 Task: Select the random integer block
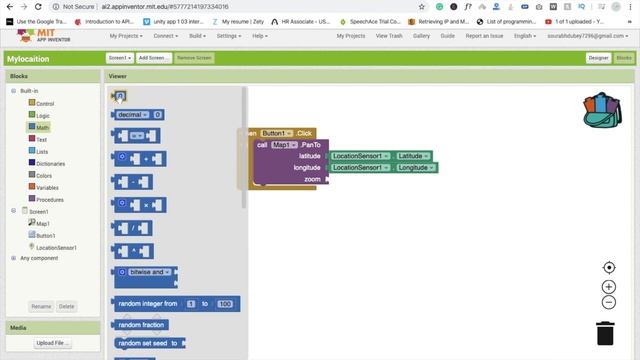tap(177, 304)
